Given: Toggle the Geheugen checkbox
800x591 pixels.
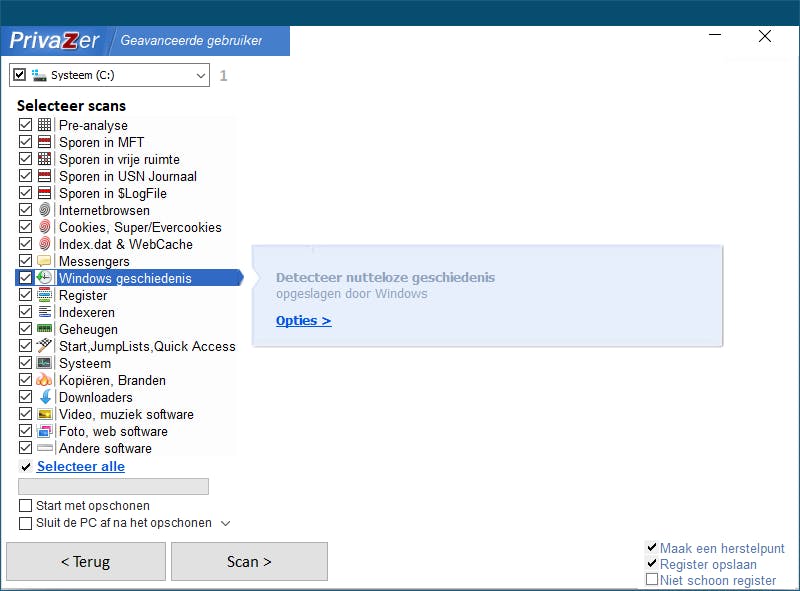Looking at the screenshot, I should 25,329.
